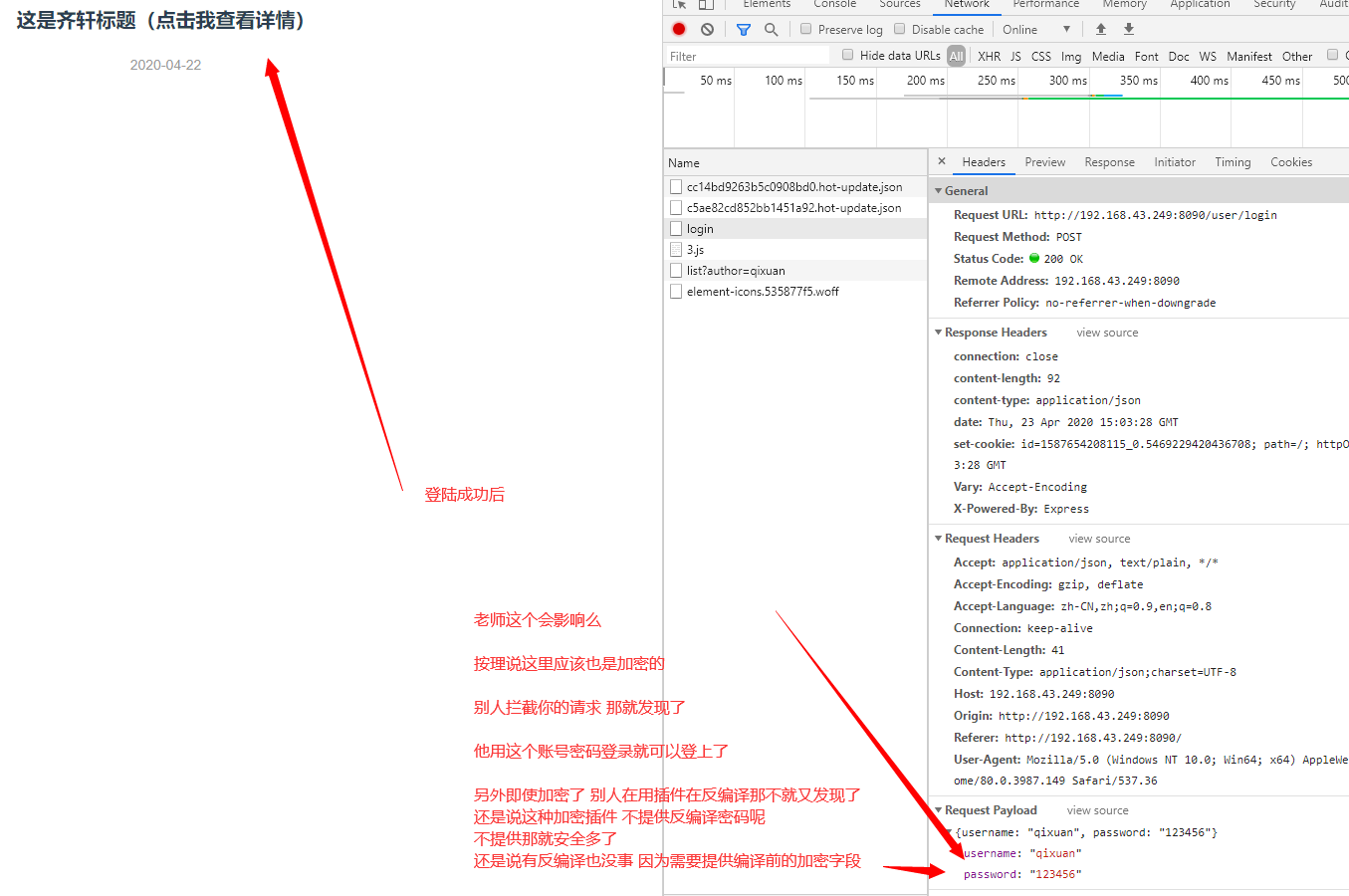Filter requests by Other
The image size is (1349, 896).
pyautogui.click(x=1297, y=57)
